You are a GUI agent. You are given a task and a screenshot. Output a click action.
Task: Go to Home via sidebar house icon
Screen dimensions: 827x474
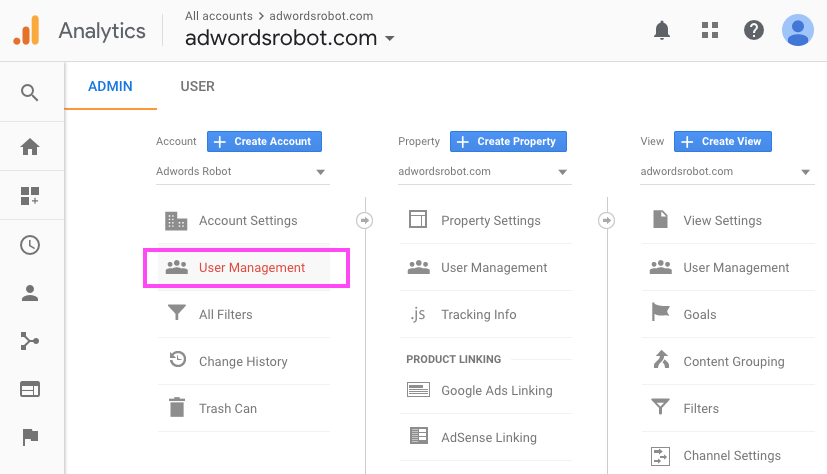tap(30, 147)
